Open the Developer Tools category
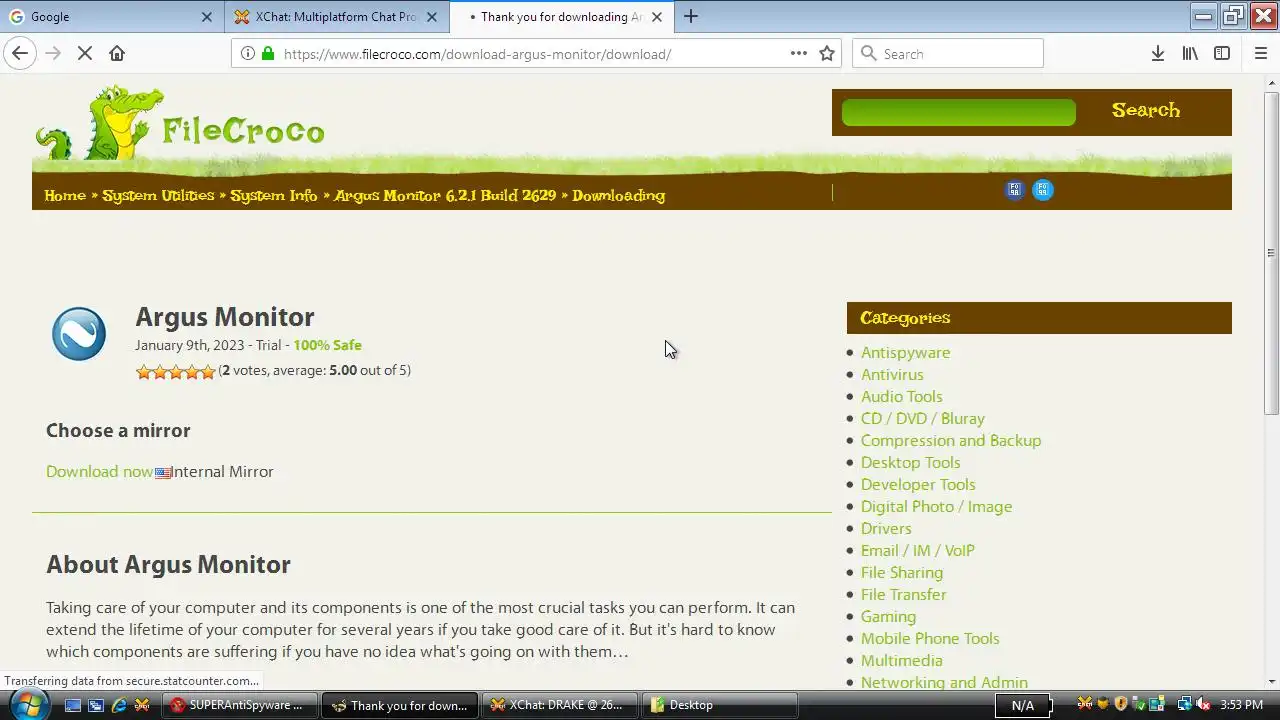This screenshot has height=720, width=1280. (x=918, y=484)
